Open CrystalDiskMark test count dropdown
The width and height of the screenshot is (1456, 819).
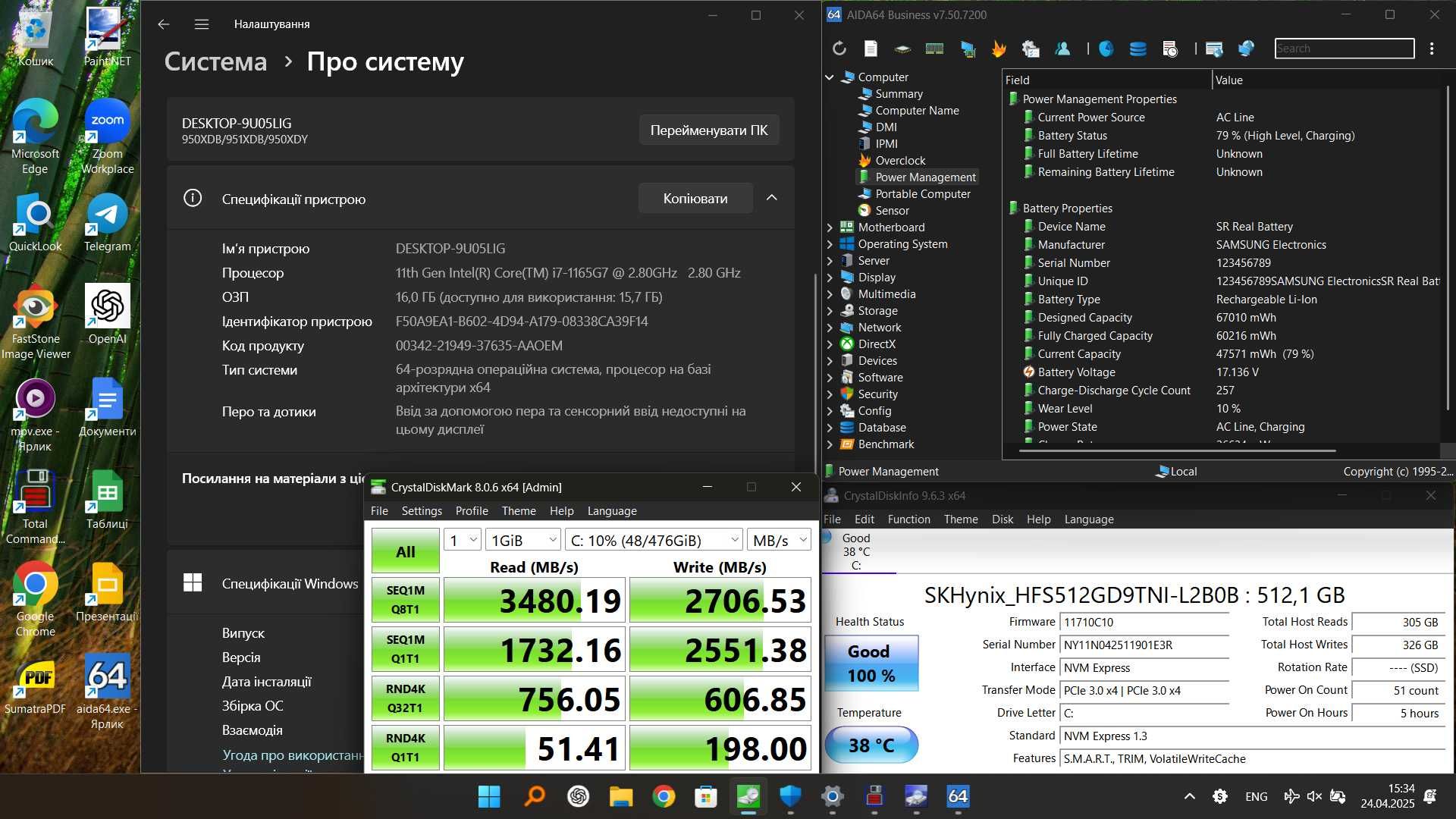pyautogui.click(x=463, y=540)
